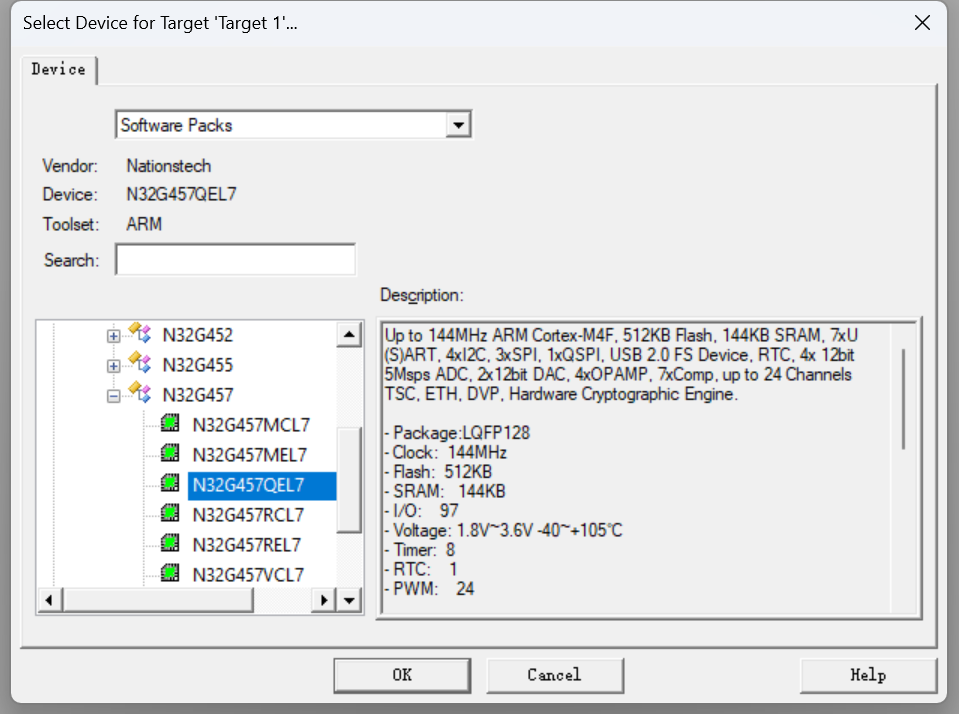Select the N32G457MEL7 device

[x=250, y=455]
